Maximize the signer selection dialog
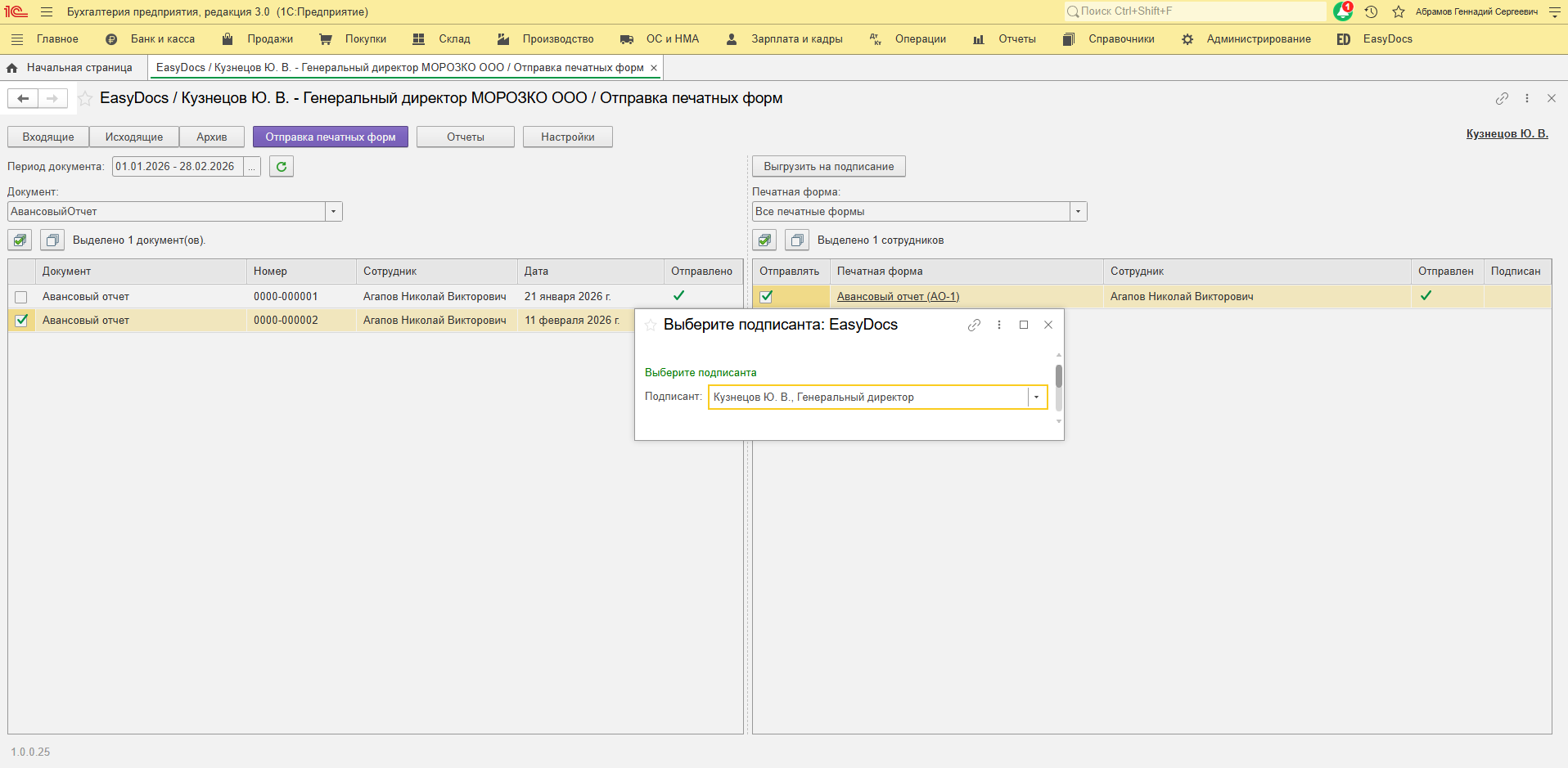The image size is (1568, 768). [x=1024, y=325]
